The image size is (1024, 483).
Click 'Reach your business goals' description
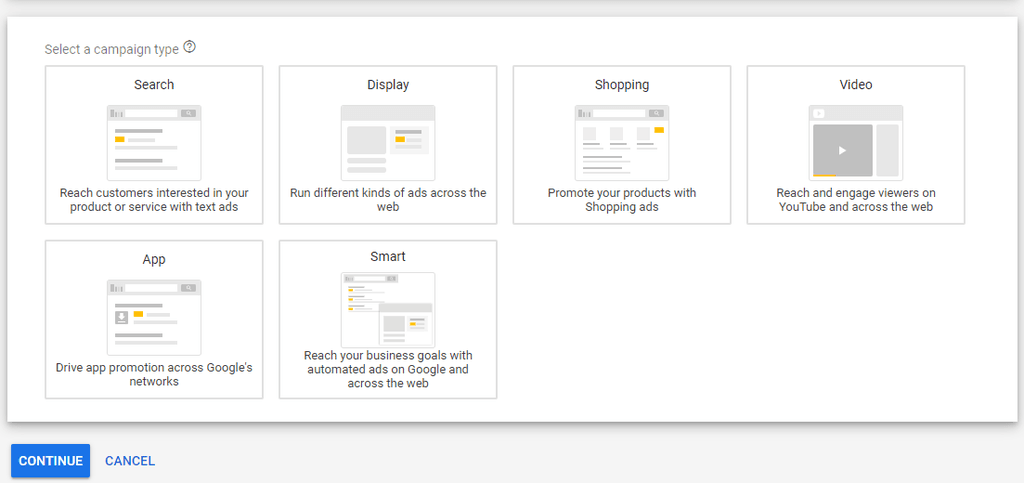(x=388, y=369)
